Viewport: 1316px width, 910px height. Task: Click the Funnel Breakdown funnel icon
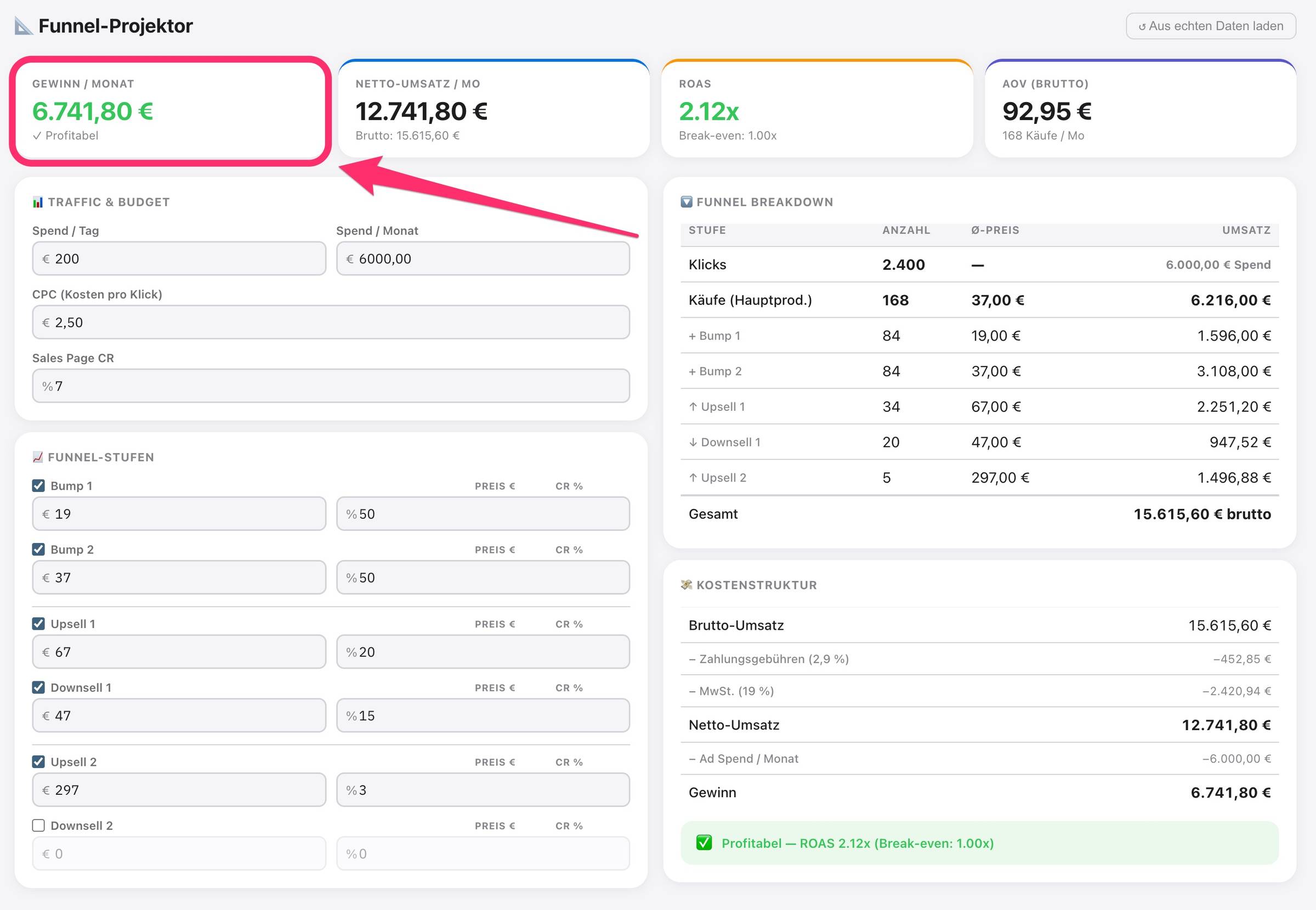tap(686, 202)
